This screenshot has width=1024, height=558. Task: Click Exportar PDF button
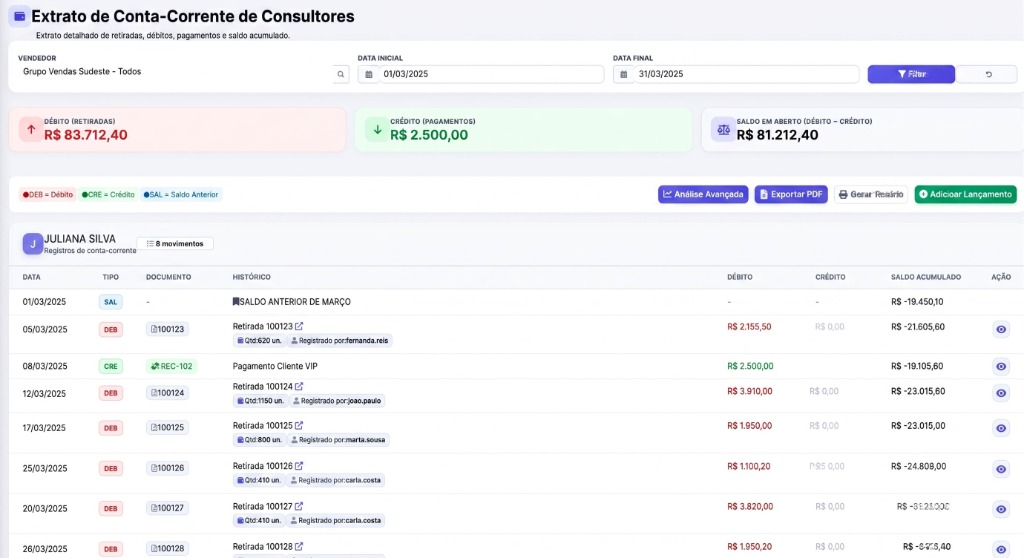791,194
